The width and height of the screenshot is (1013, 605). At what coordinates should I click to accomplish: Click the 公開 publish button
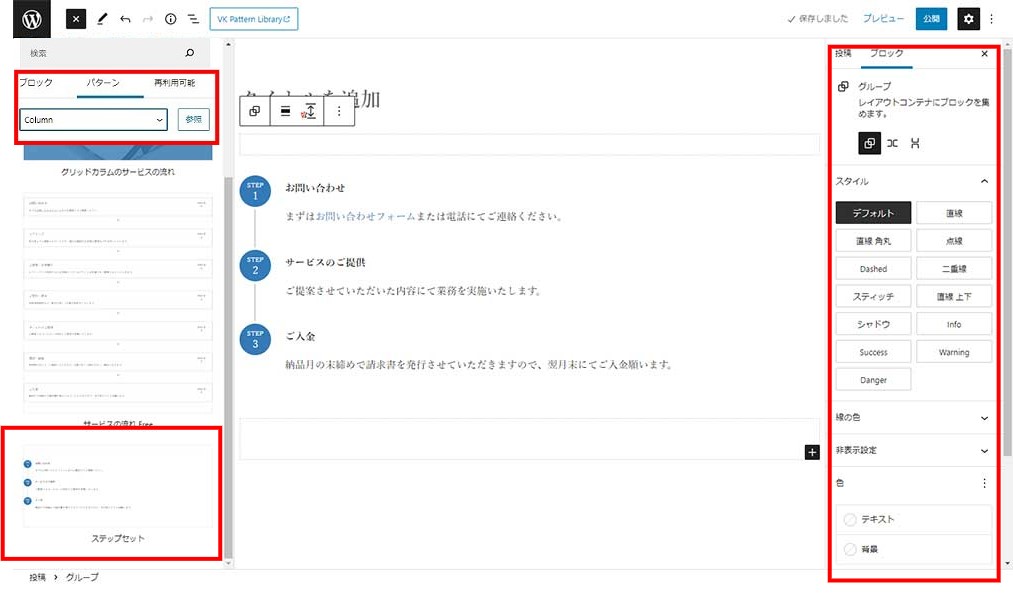931,19
